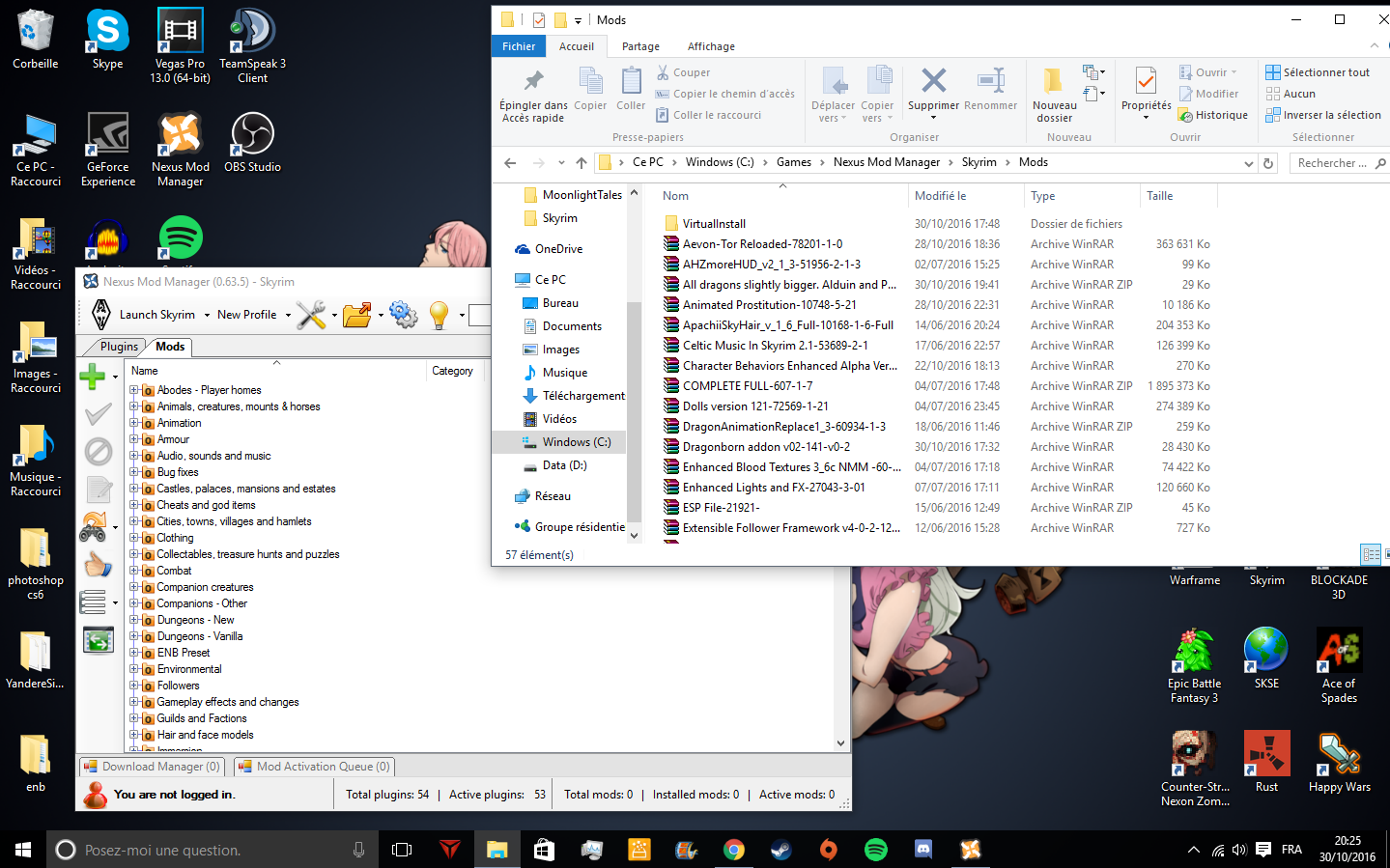The width and height of the screenshot is (1390, 868).
Task: Select the COMPLETE FULL-607-1-7 archive
Action: [748, 386]
